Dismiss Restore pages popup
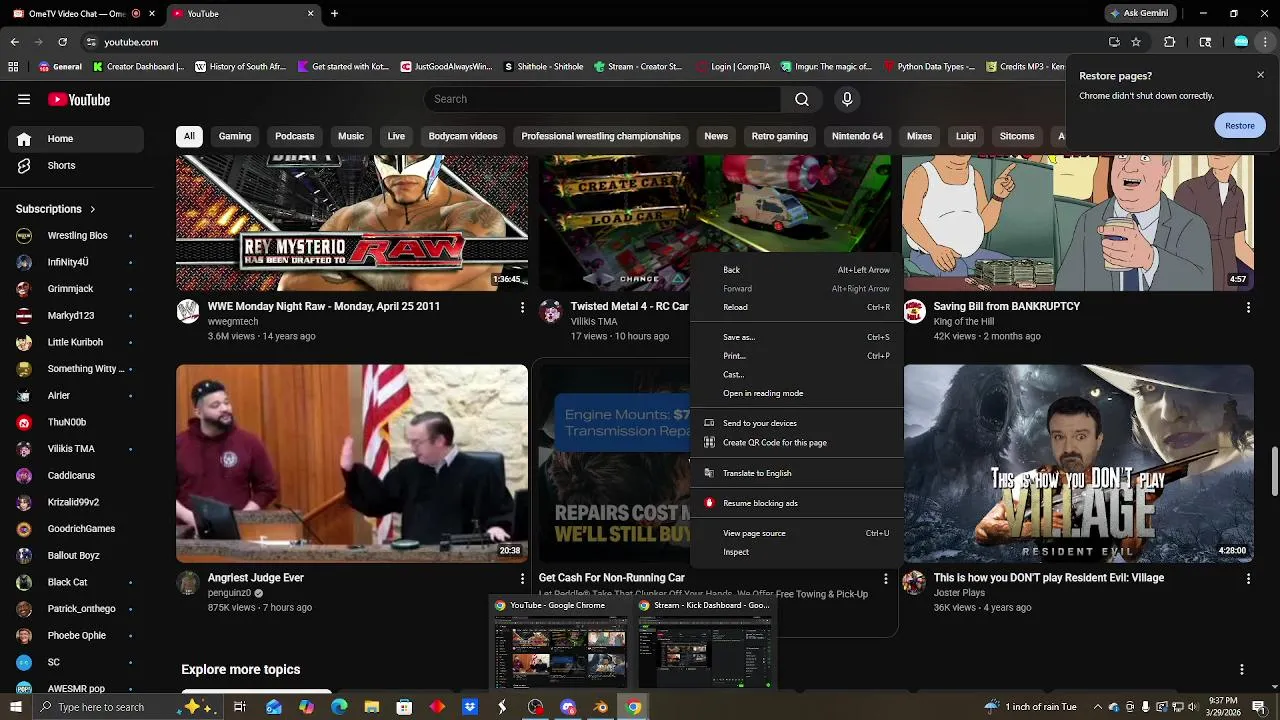This screenshot has height=720, width=1280. pos(1261,75)
